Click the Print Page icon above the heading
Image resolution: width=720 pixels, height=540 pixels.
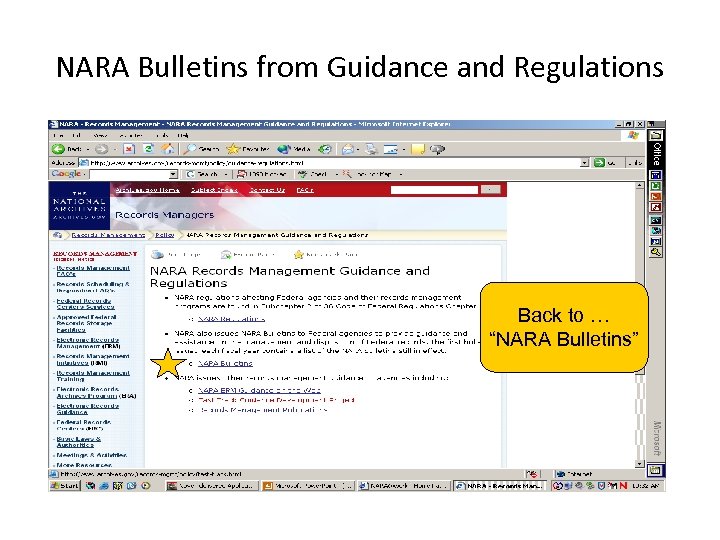(158, 254)
